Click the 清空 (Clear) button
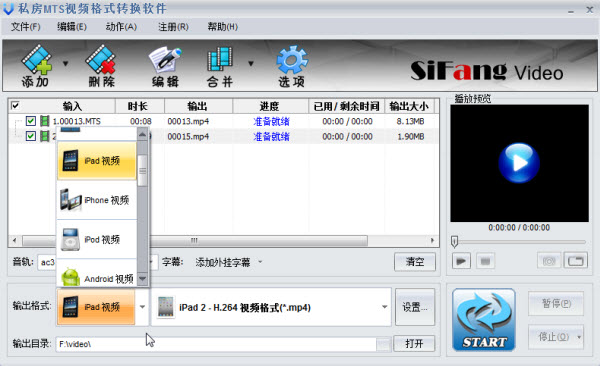This screenshot has width=600, height=366. (415, 262)
